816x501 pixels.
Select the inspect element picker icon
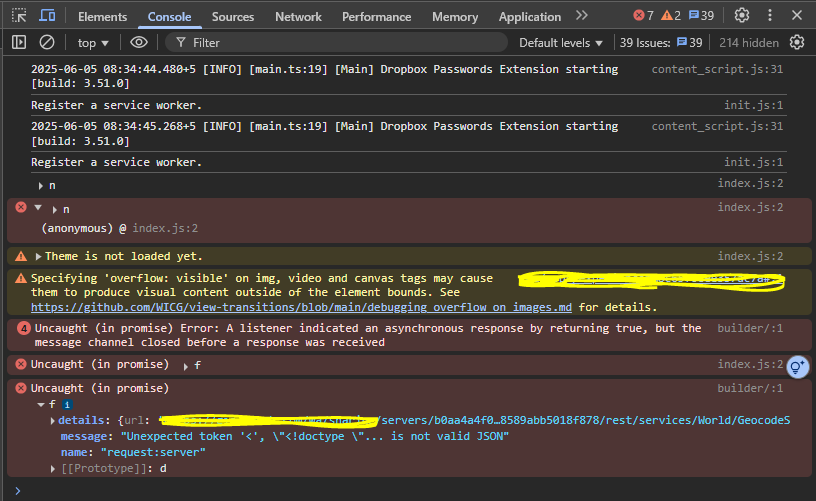tap(19, 16)
